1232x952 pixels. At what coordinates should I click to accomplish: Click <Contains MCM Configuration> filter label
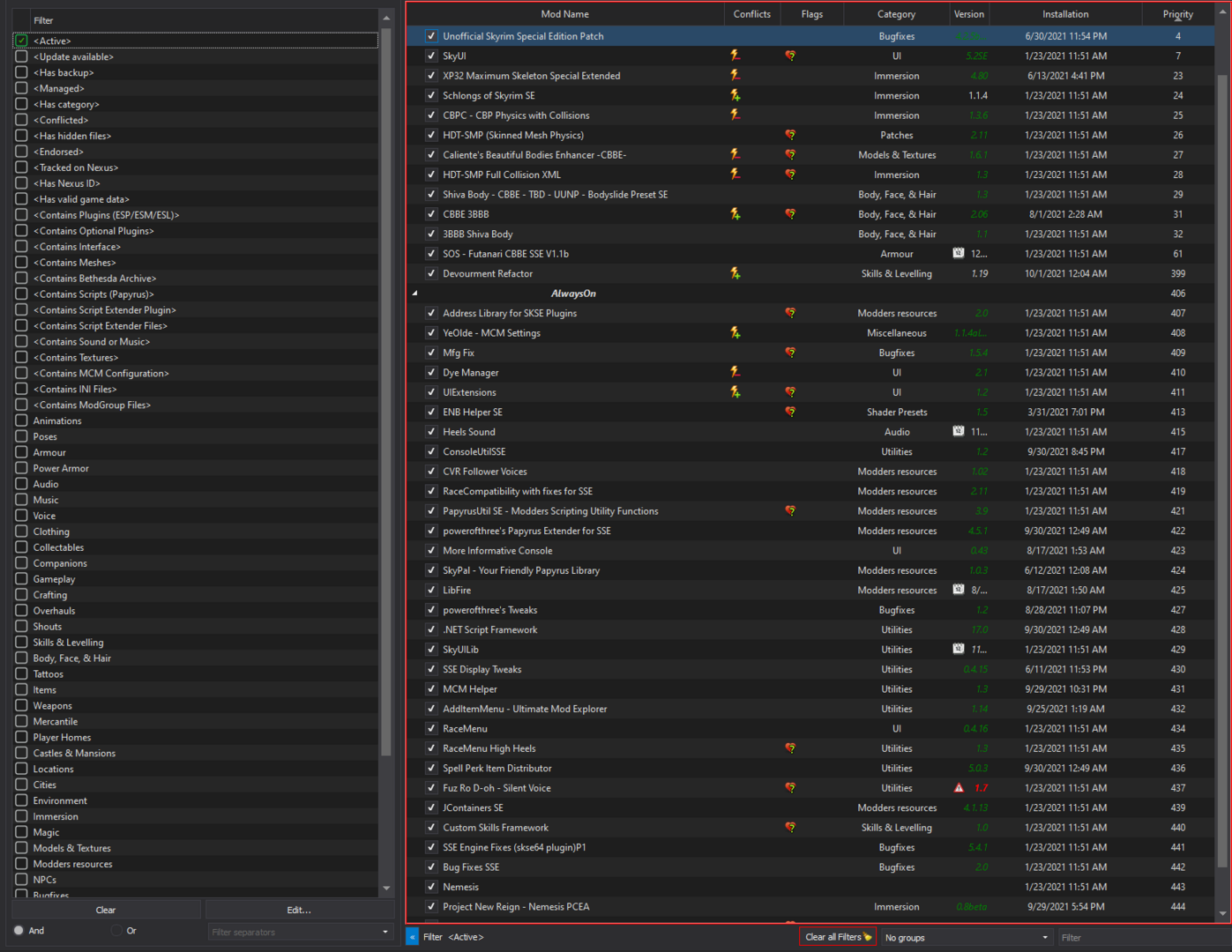(x=101, y=374)
